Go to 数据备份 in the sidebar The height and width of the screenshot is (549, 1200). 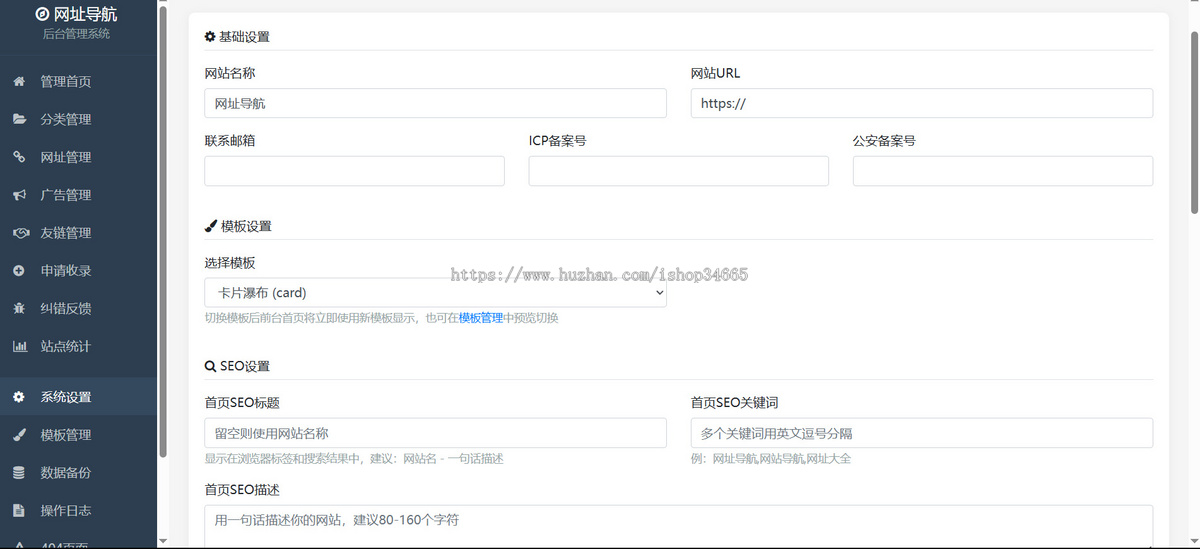coord(78,473)
